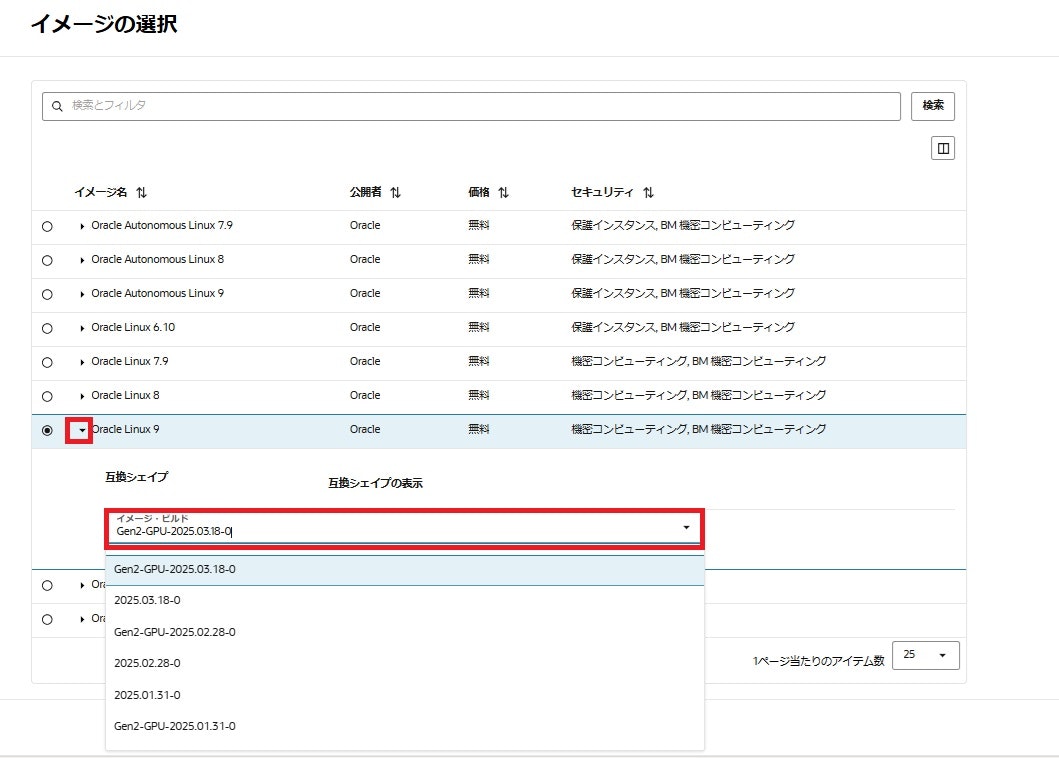Click the セキュリティ column header
1059x758 pixels.
pyautogui.click(x=602, y=193)
